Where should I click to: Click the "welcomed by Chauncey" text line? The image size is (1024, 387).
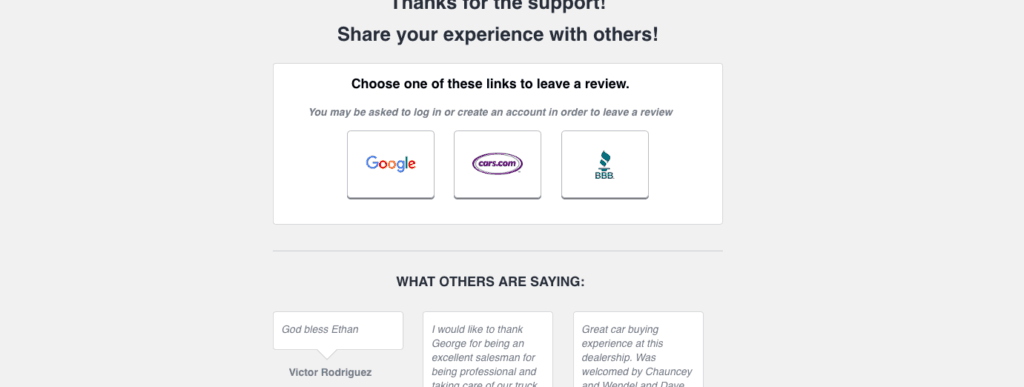[637, 372]
